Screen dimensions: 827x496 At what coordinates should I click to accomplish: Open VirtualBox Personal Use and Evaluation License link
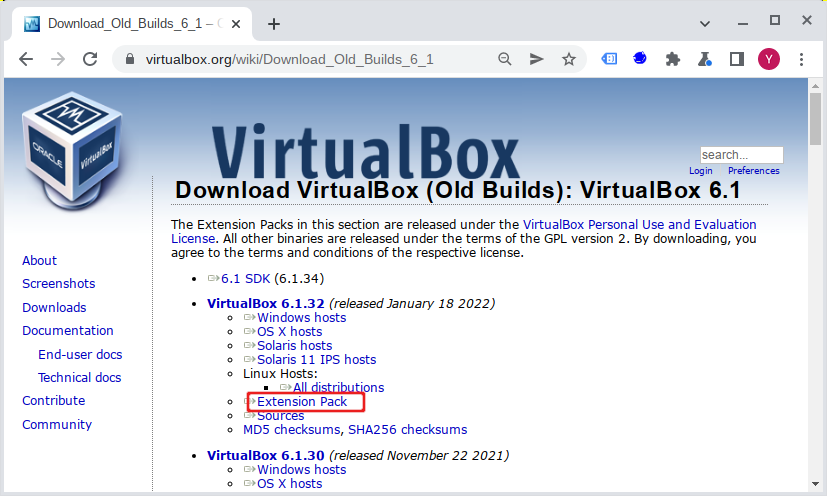(x=640, y=225)
